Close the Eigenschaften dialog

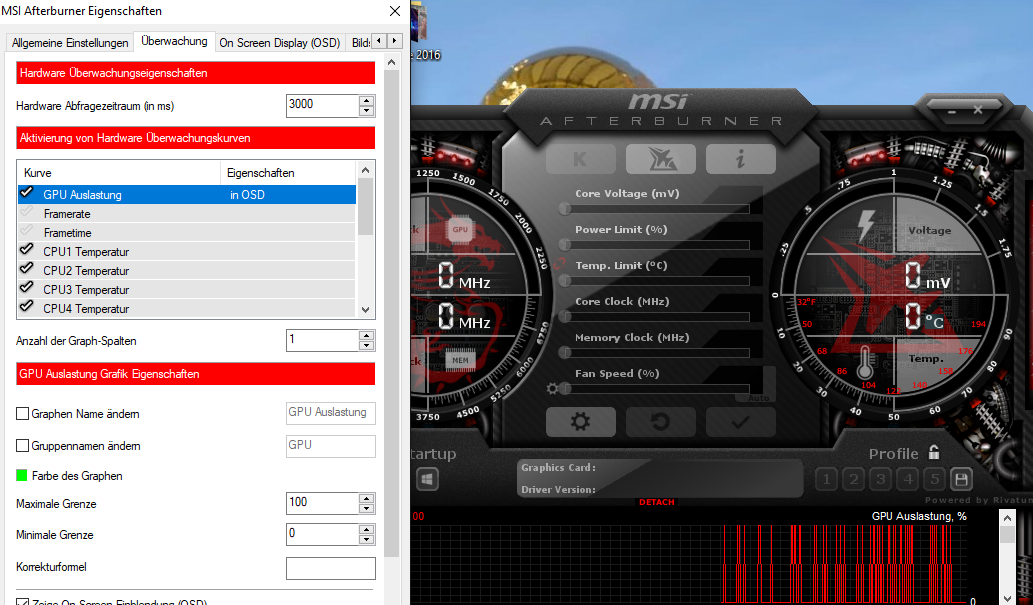click(x=395, y=11)
